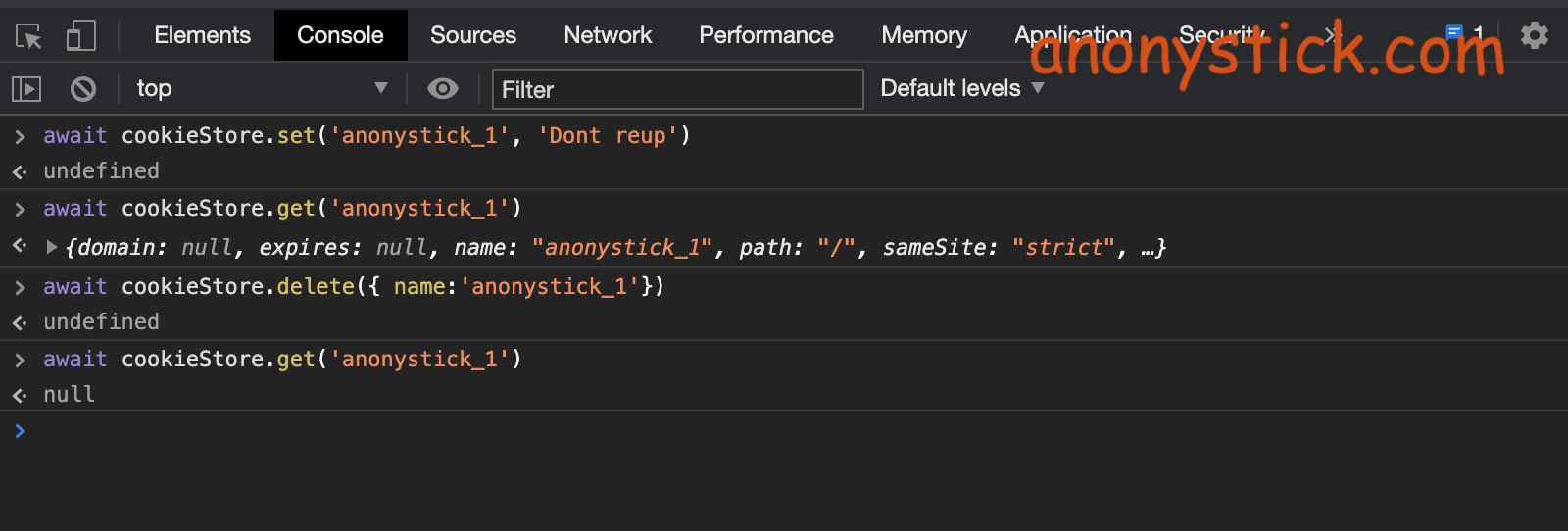1568x531 pixels.
Task: Open DevTools settings gear
Action: [1534, 36]
